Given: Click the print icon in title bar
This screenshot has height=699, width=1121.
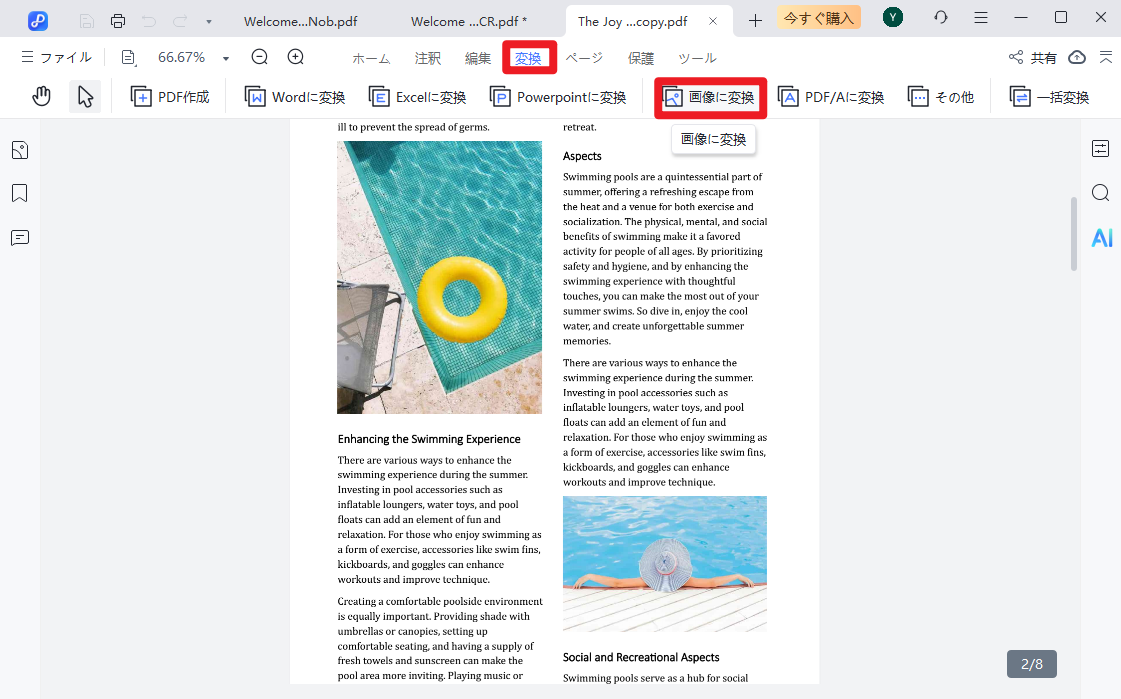Looking at the screenshot, I should pos(118,20).
